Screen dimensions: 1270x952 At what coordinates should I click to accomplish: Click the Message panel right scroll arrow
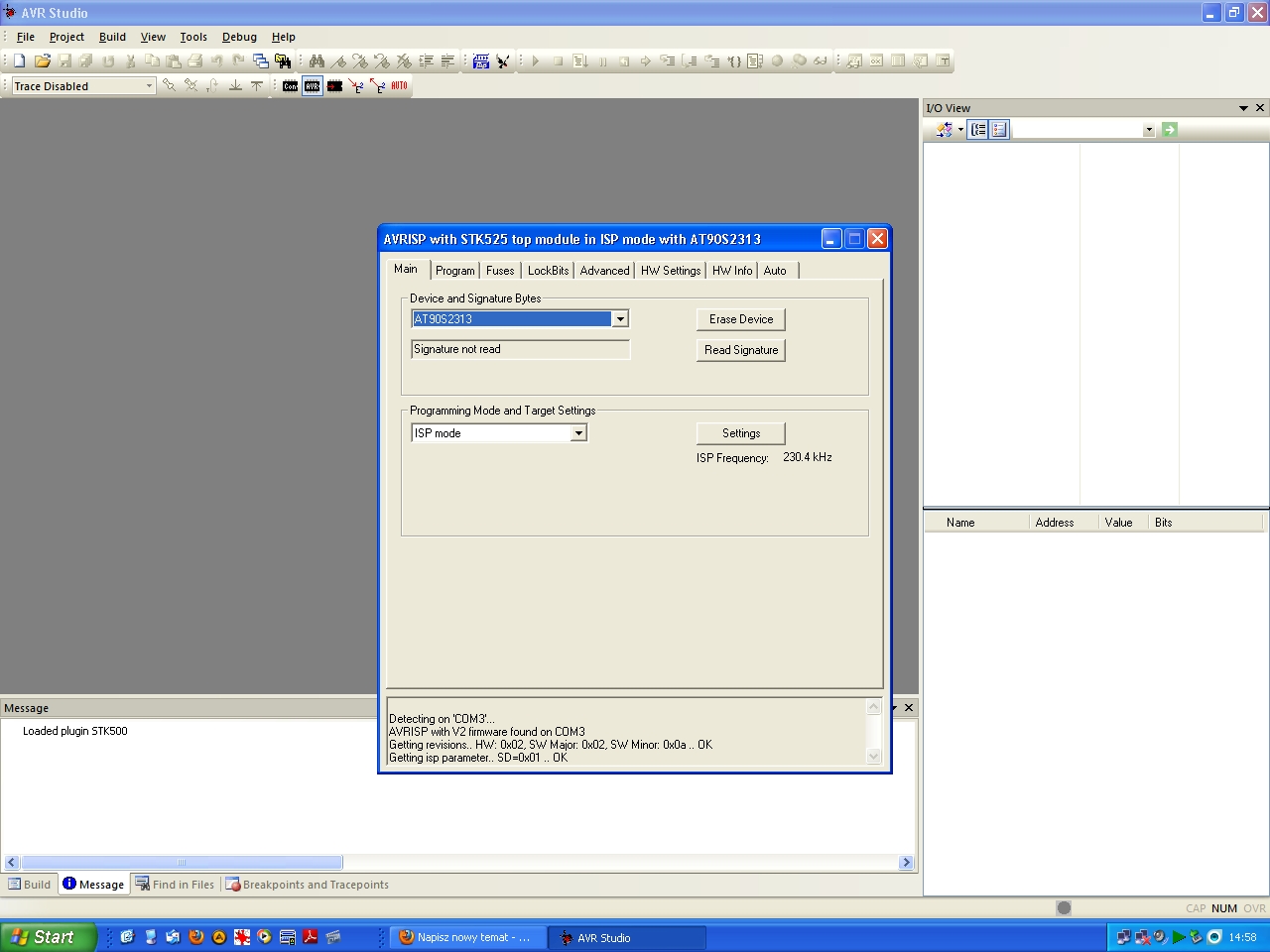click(x=906, y=863)
